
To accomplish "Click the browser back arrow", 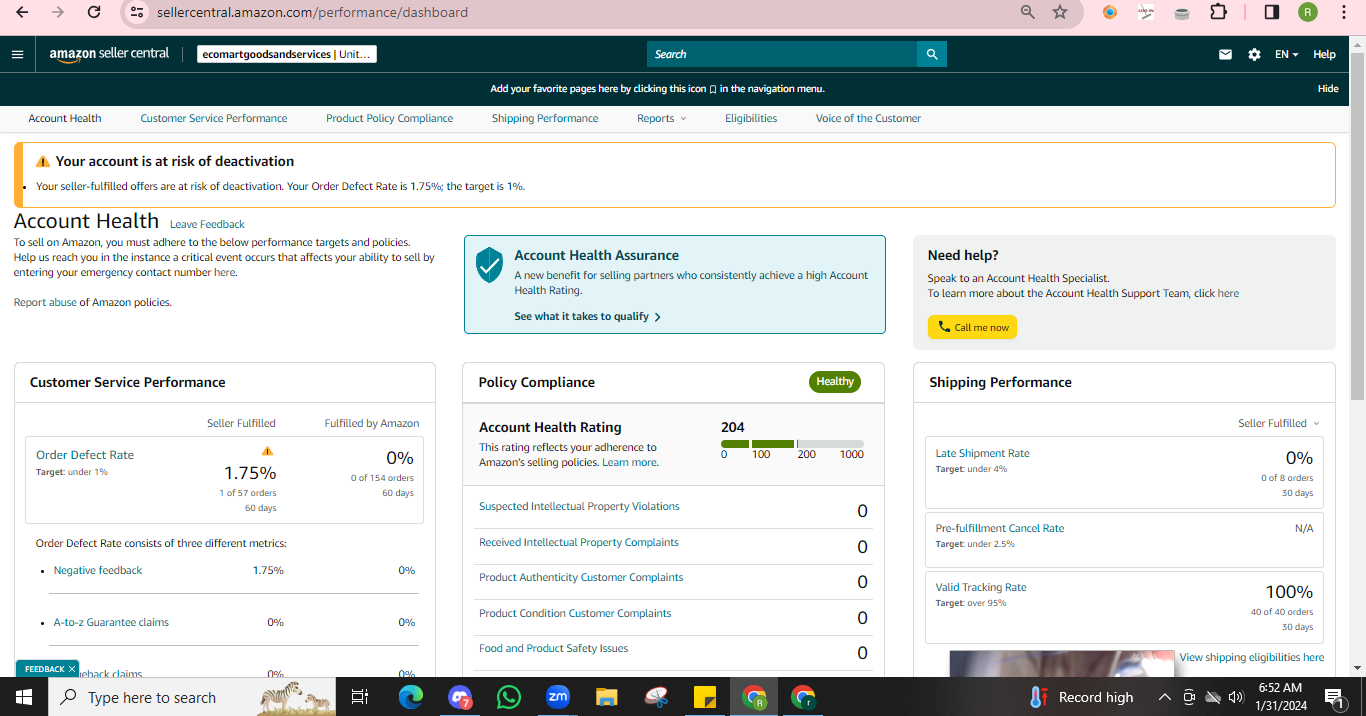I will (x=22, y=12).
